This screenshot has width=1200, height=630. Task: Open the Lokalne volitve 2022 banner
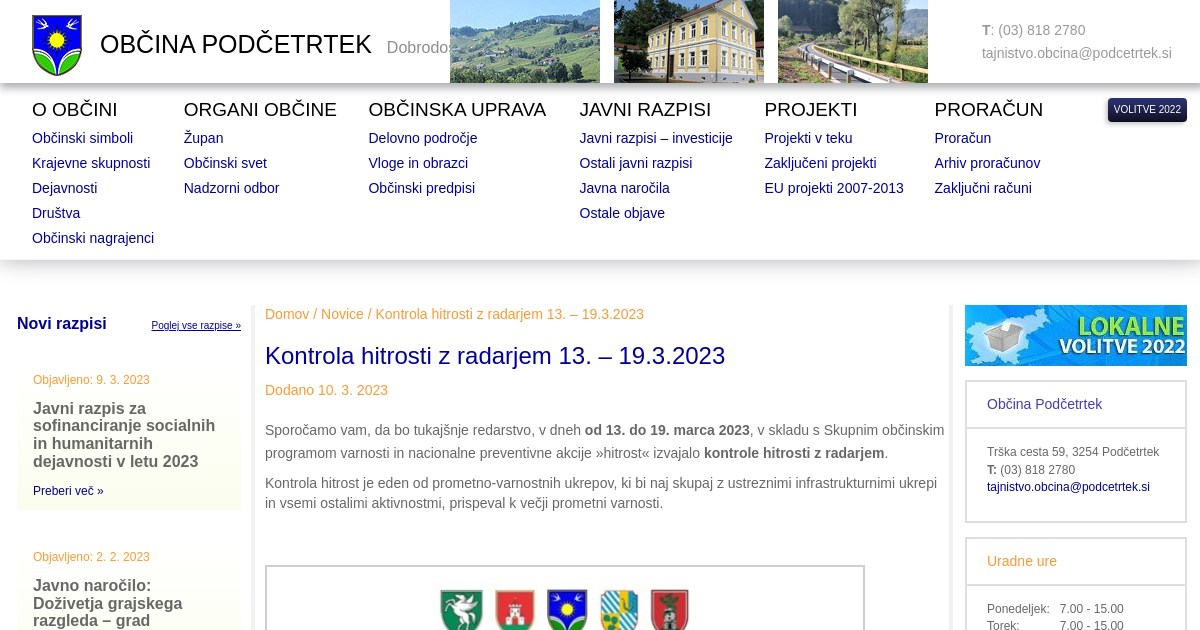click(x=1075, y=335)
